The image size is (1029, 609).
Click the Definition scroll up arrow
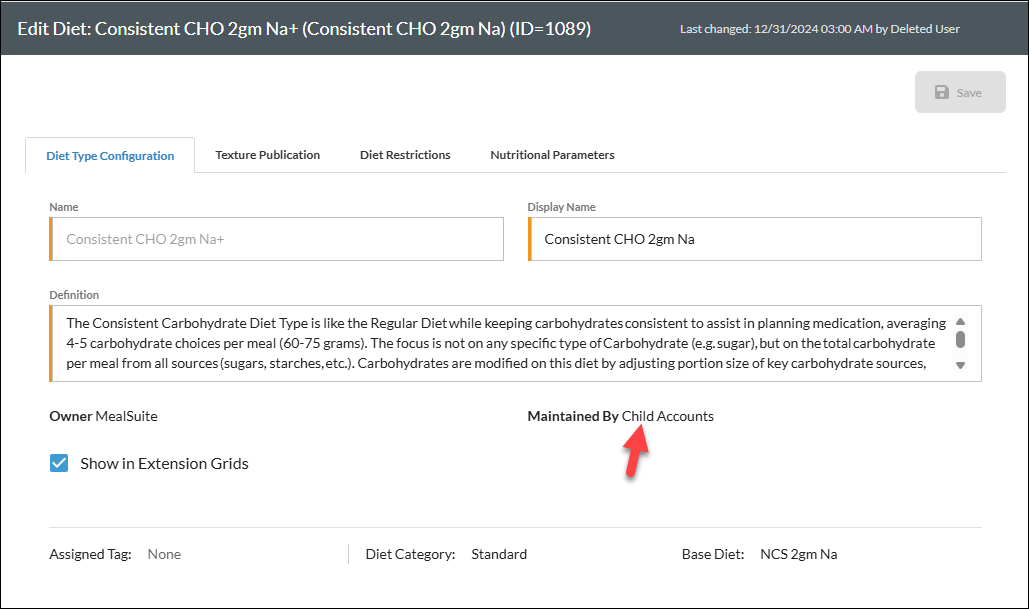pos(960,322)
